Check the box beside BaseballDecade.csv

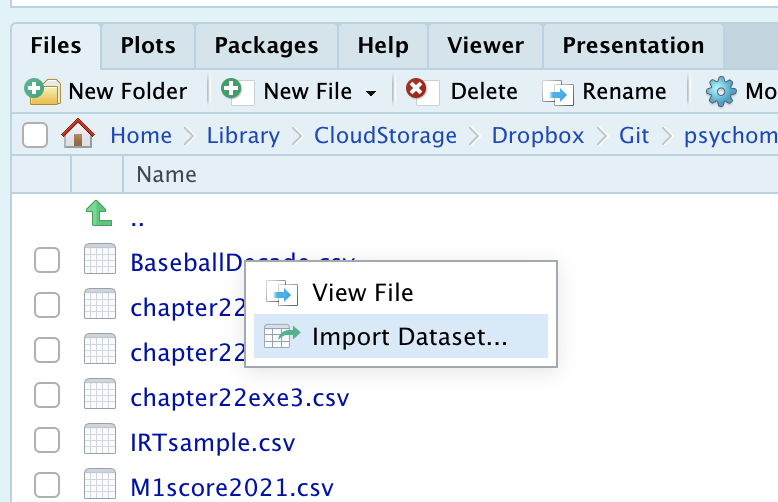click(x=47, y=262)
